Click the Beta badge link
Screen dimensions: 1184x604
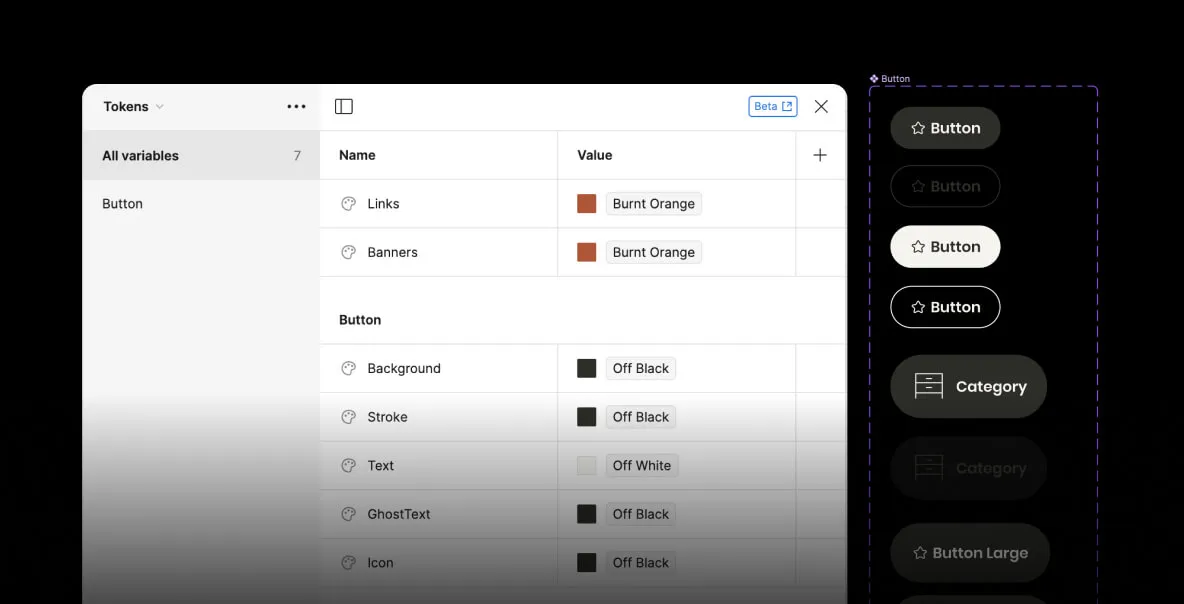772,105
